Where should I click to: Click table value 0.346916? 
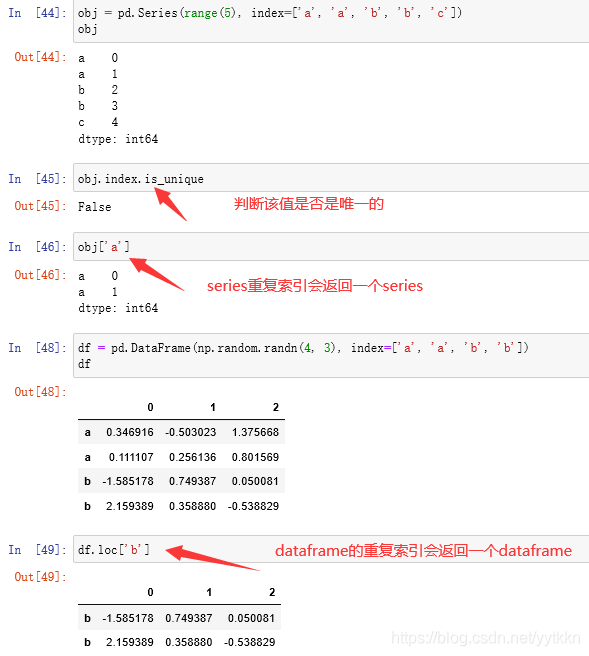[x=130, y=432]
